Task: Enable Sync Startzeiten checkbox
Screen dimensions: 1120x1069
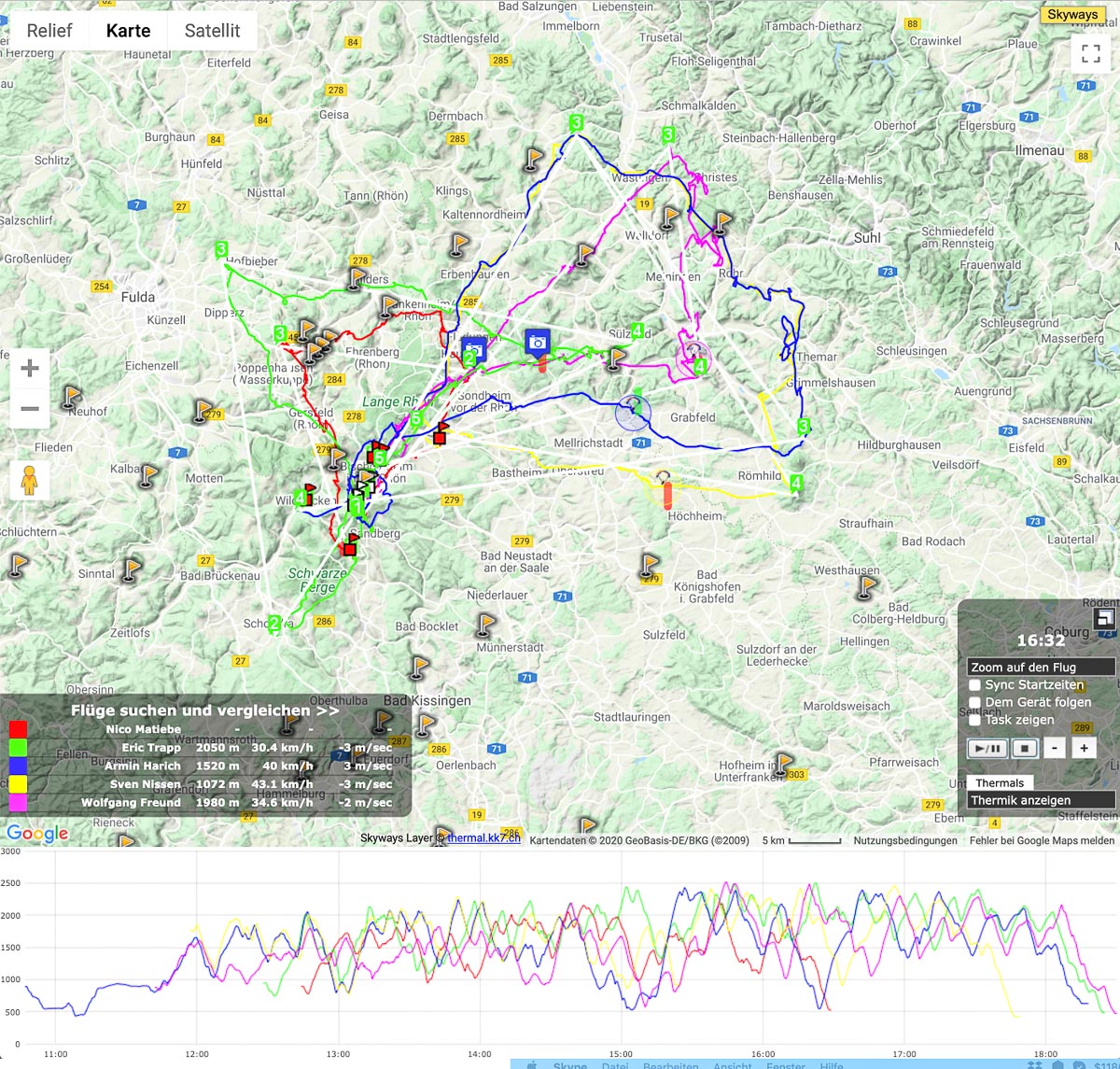Action: pyautogui.click(x=975, y=685)
